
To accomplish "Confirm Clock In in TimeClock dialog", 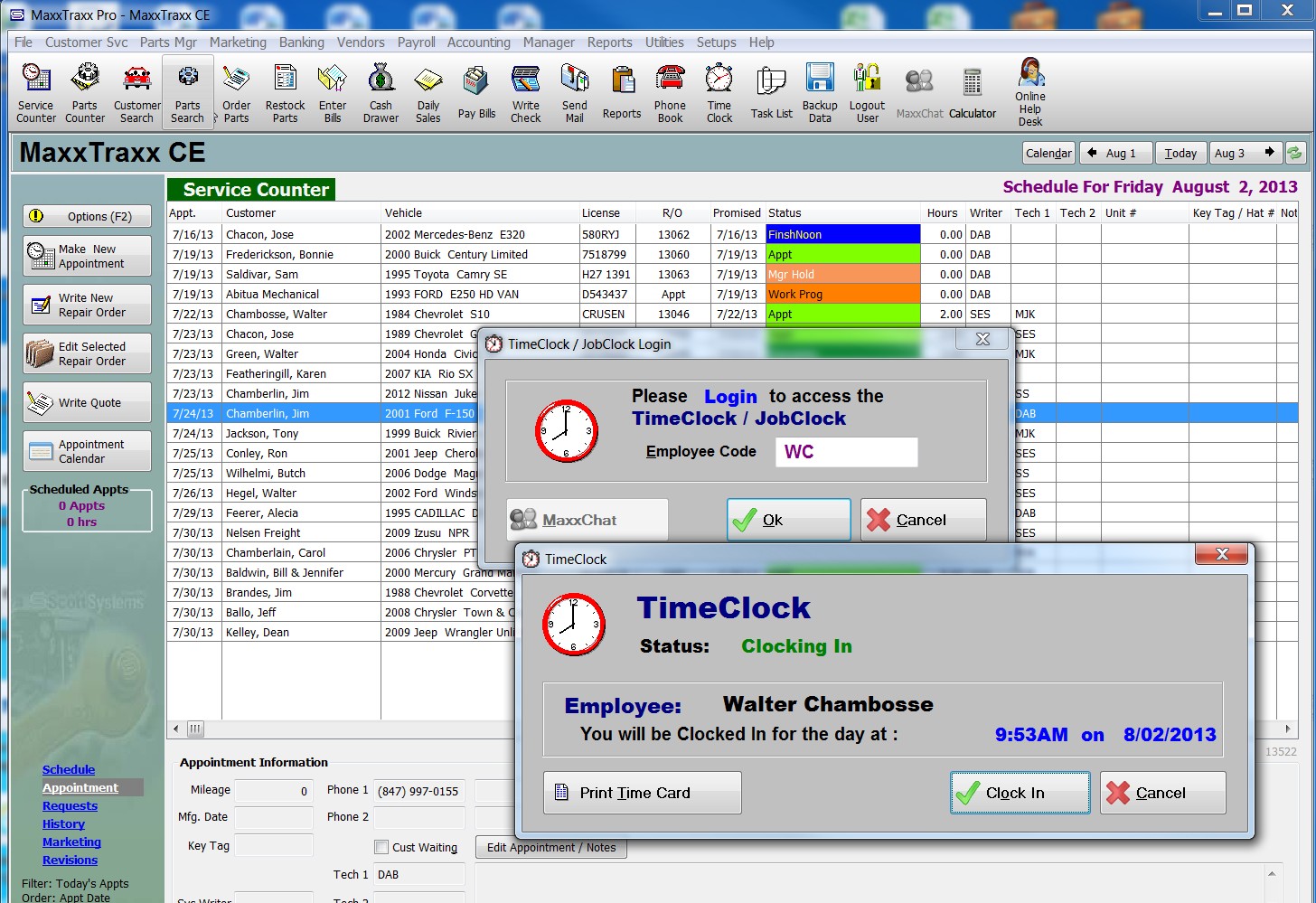I will click(x=1020, y=793).
